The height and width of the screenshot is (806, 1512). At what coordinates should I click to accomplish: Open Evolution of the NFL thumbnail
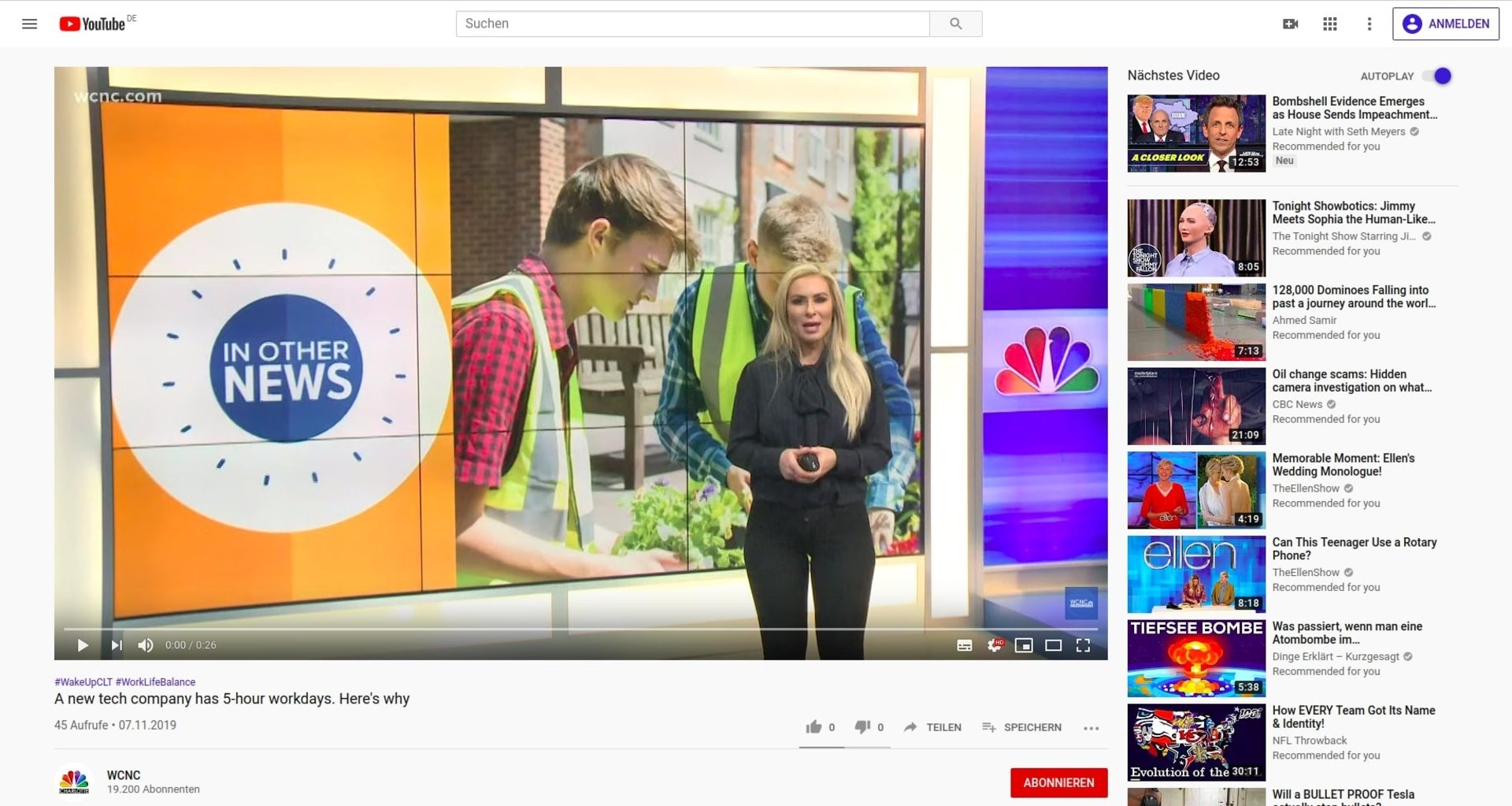(x=1196, y=742)
